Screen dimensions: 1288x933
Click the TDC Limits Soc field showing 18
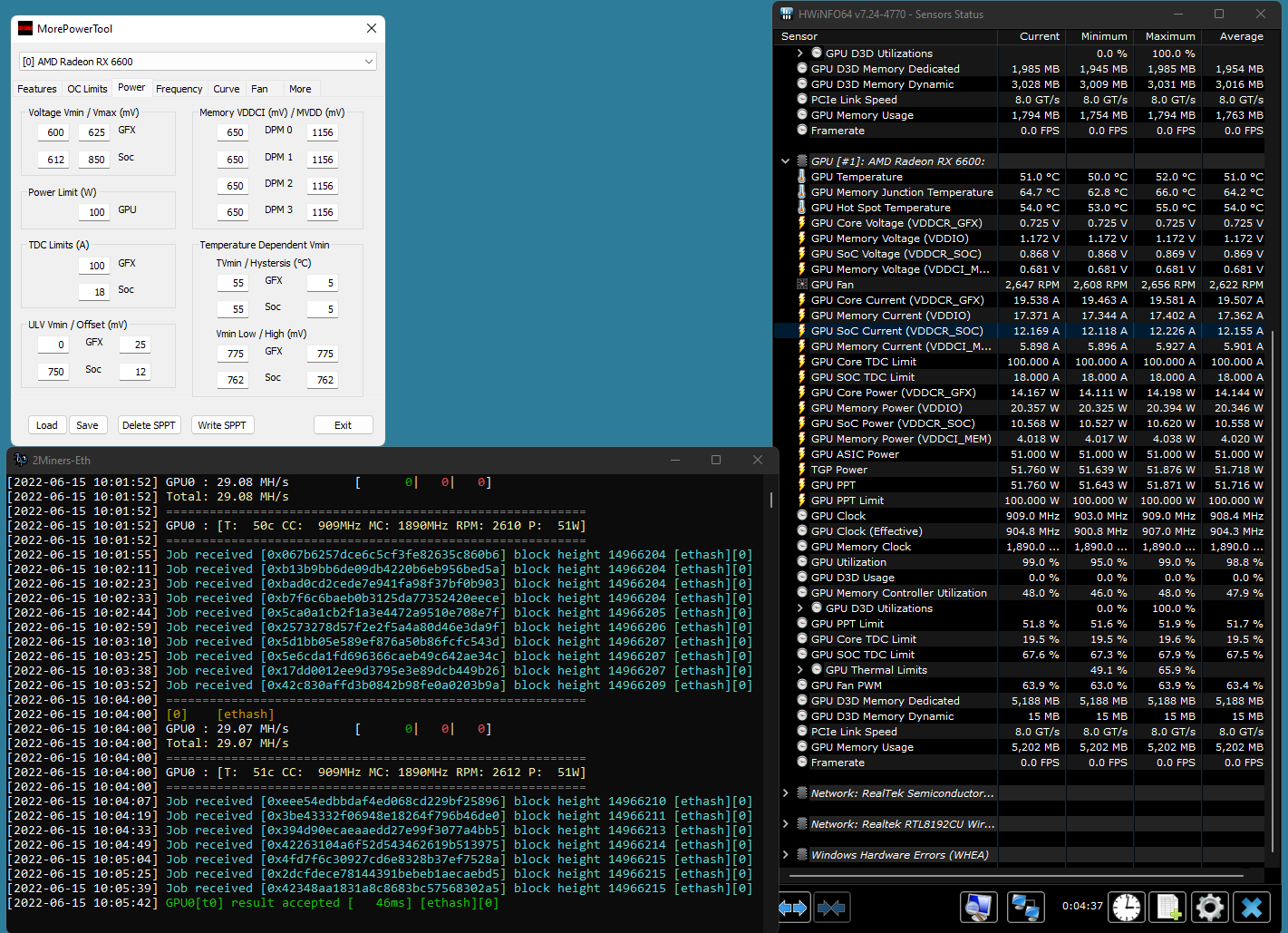[x=94, y=292]
